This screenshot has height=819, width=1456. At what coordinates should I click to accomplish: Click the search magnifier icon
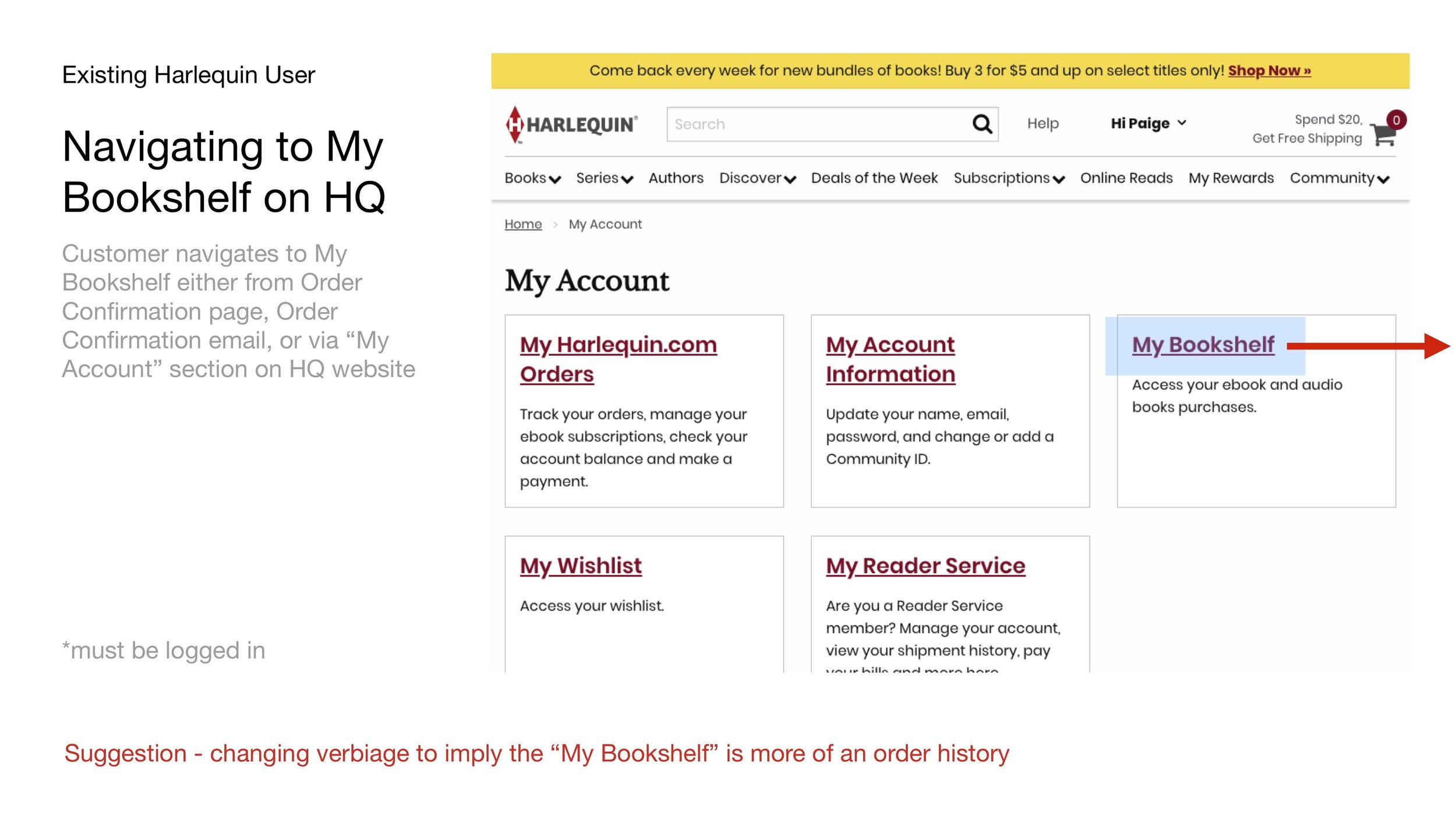point(982,123)
